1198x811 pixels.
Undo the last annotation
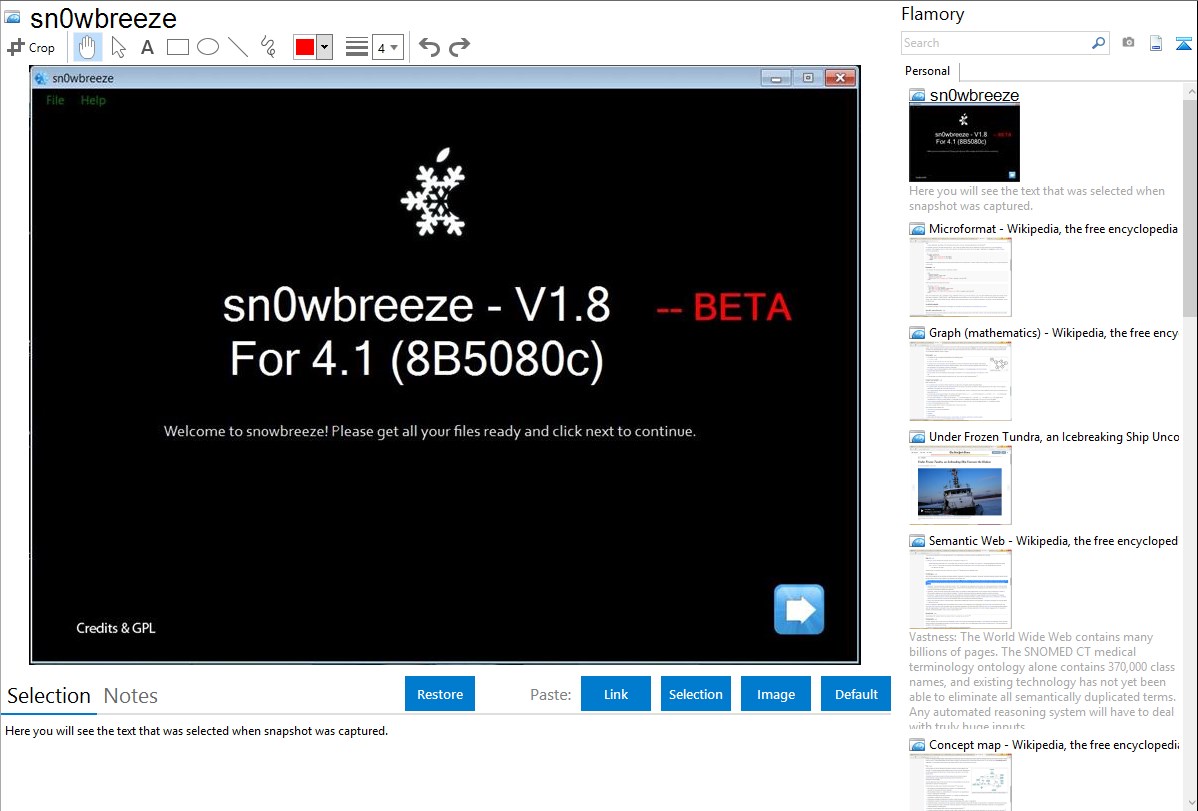429,47
